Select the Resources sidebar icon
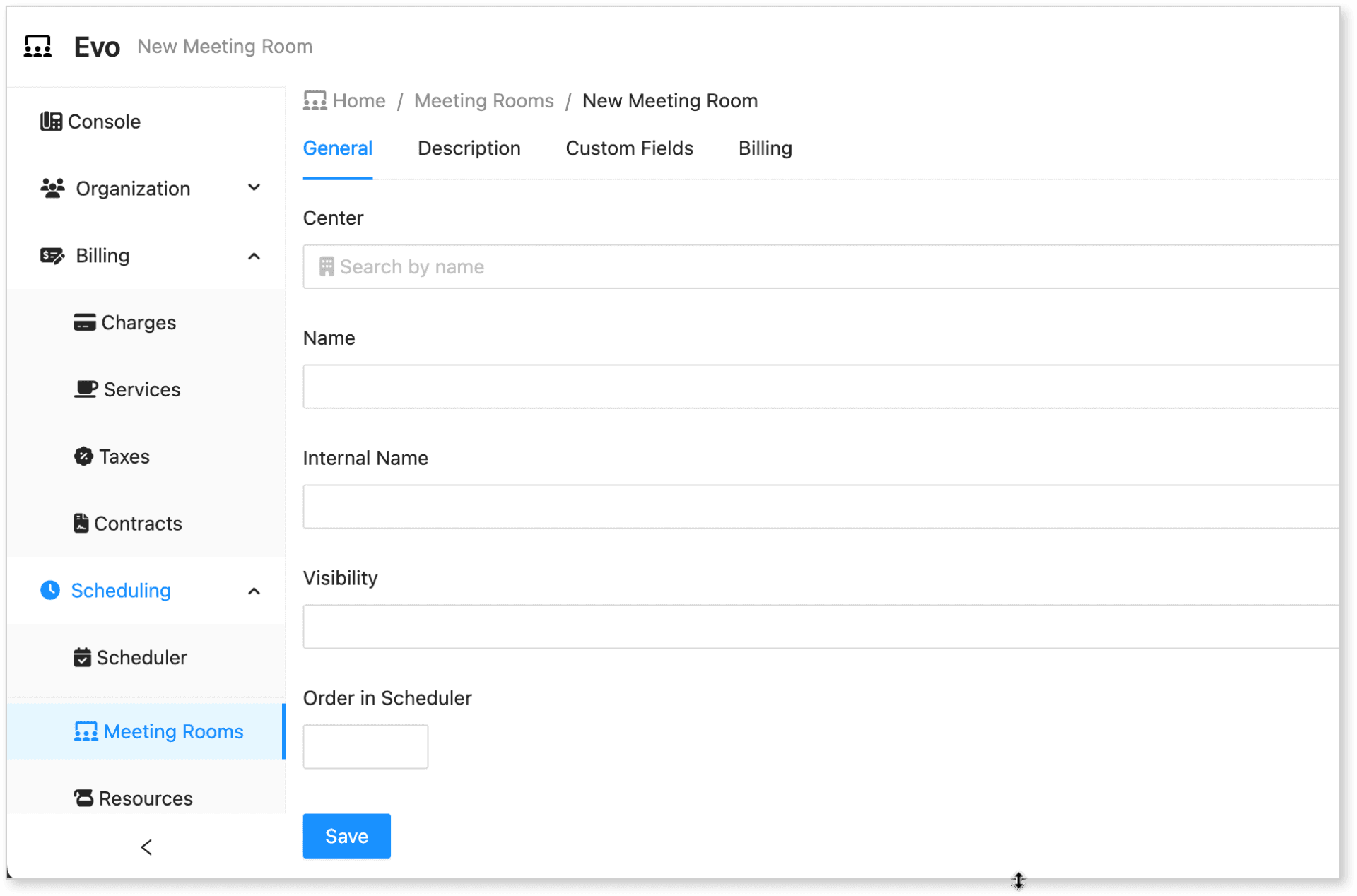Viewport: 1357px width, 896px height. point(83,798)
